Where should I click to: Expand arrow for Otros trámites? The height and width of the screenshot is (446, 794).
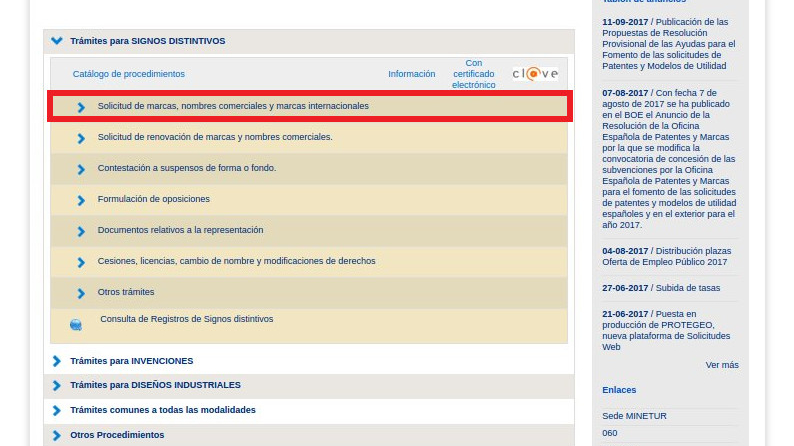[x=81, y=293]
